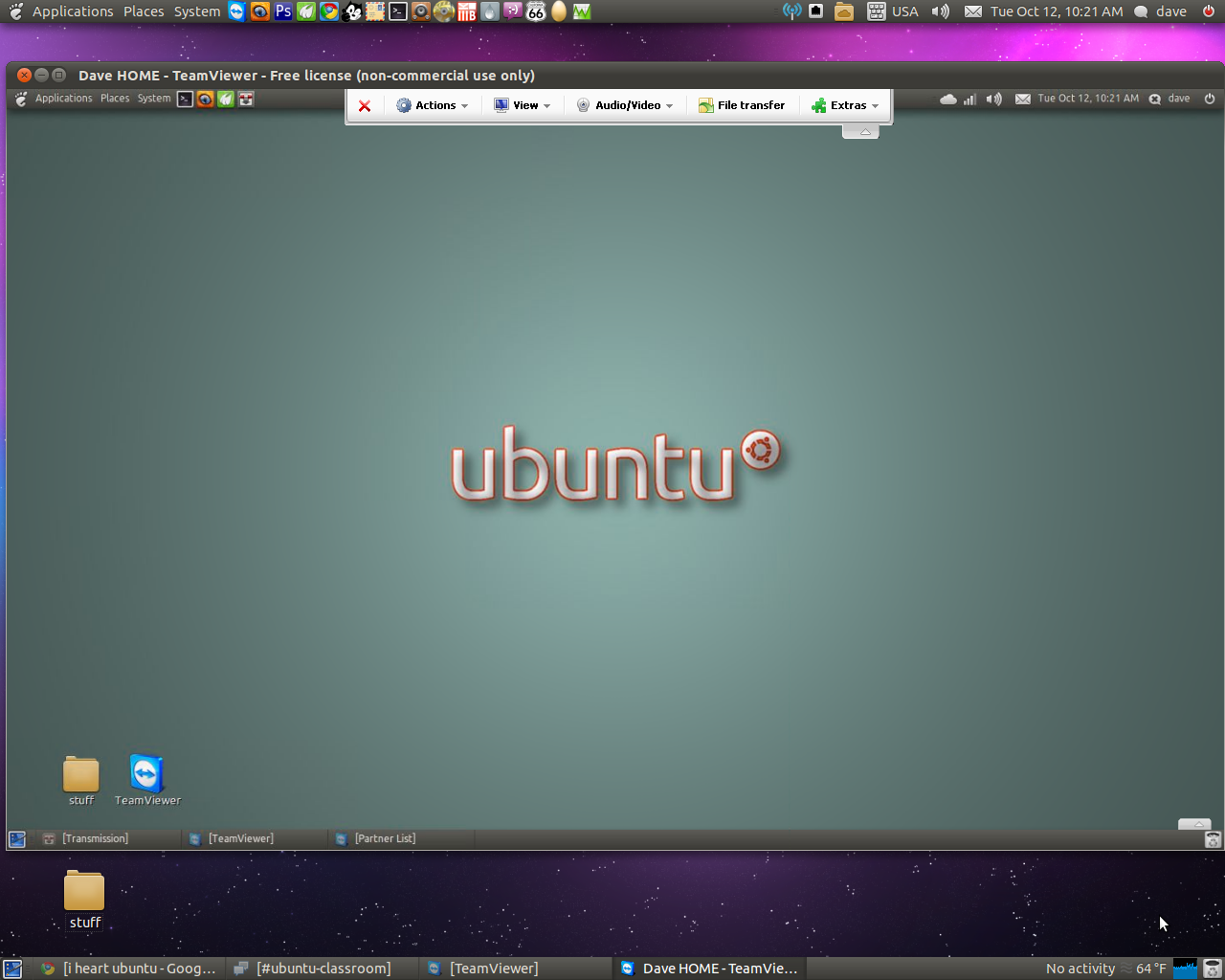This screenshot has width=1225, height=980.
Task: Open the postage-stamp mail launcher in top panel
Action: pos(375,11)
